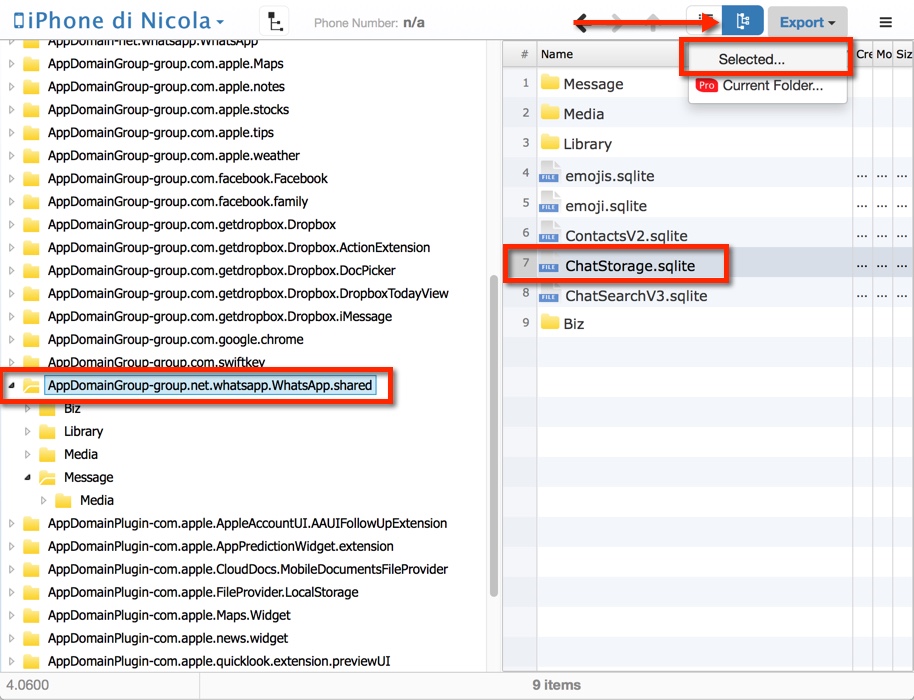
Task: Select AppDomainPlugin-com.apple.Maps.Widget folder
Action: (x=169, y=615)
